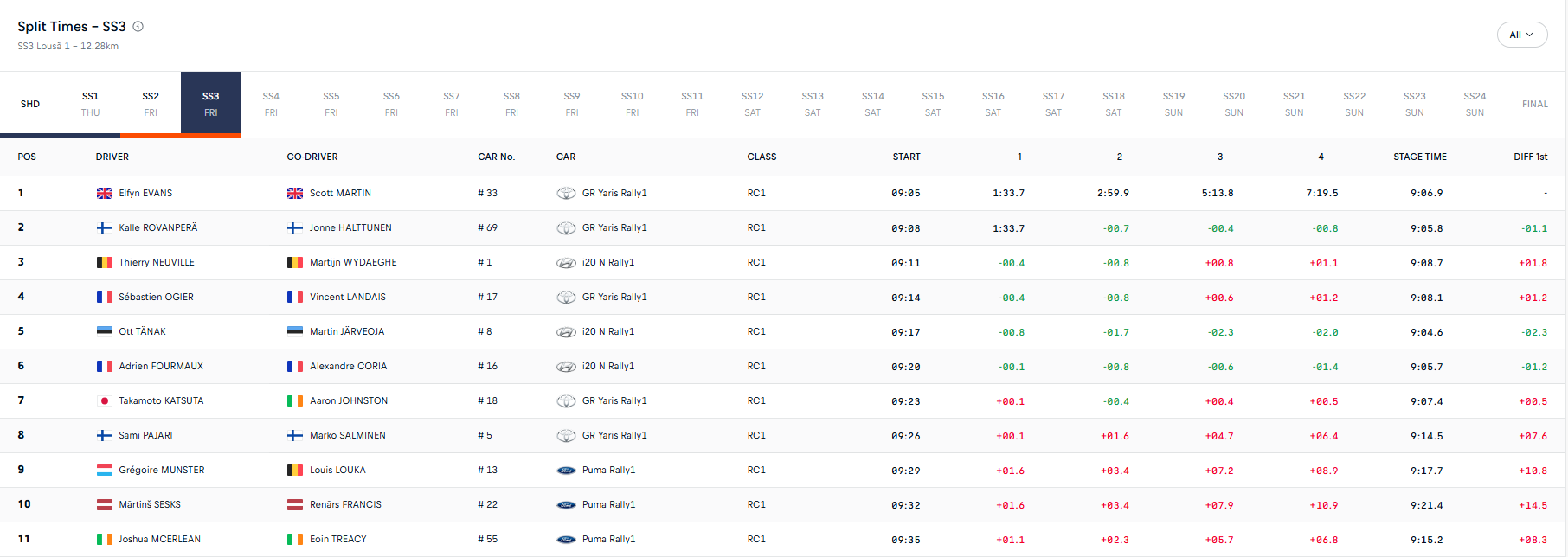The image size is (1568, 557).
Task: Open the SS5 FRI stage tab
Action: [331, 104]
